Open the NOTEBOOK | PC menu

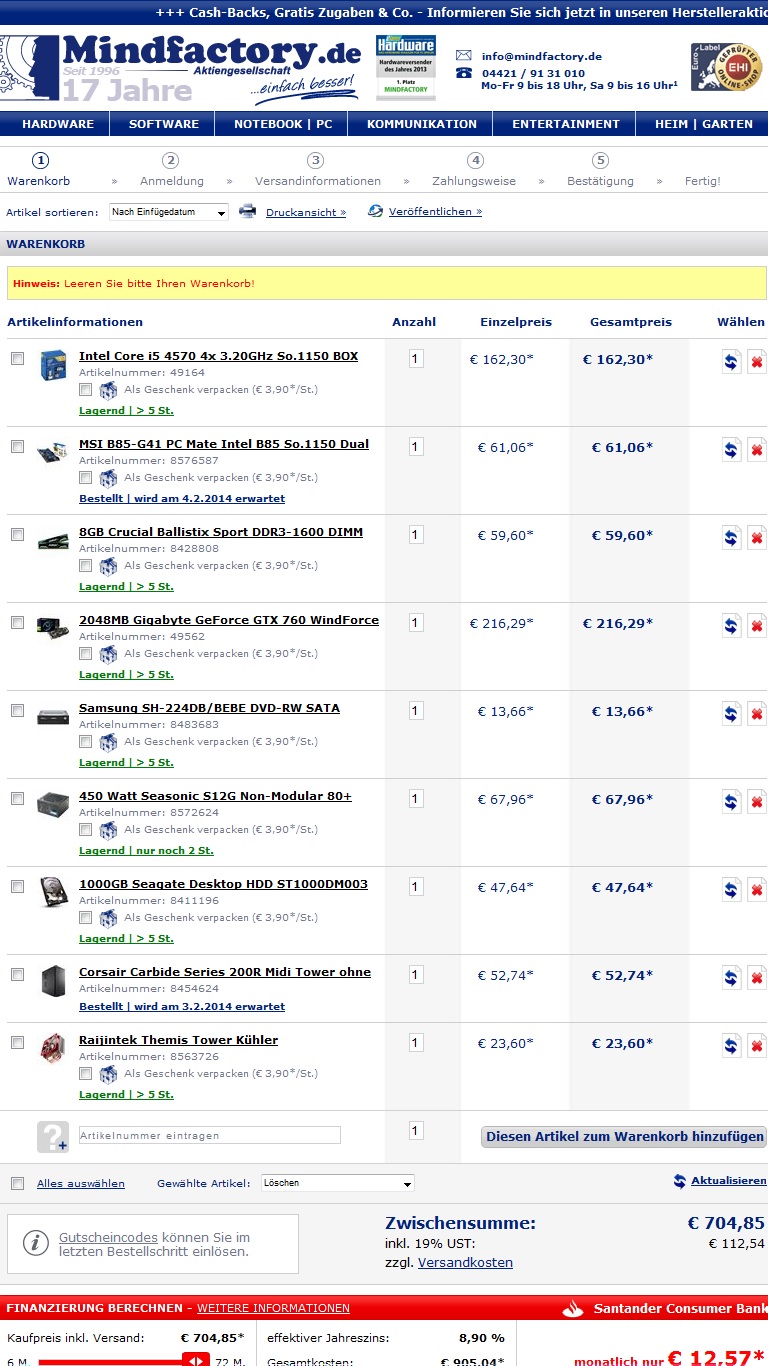pos(283,124)
